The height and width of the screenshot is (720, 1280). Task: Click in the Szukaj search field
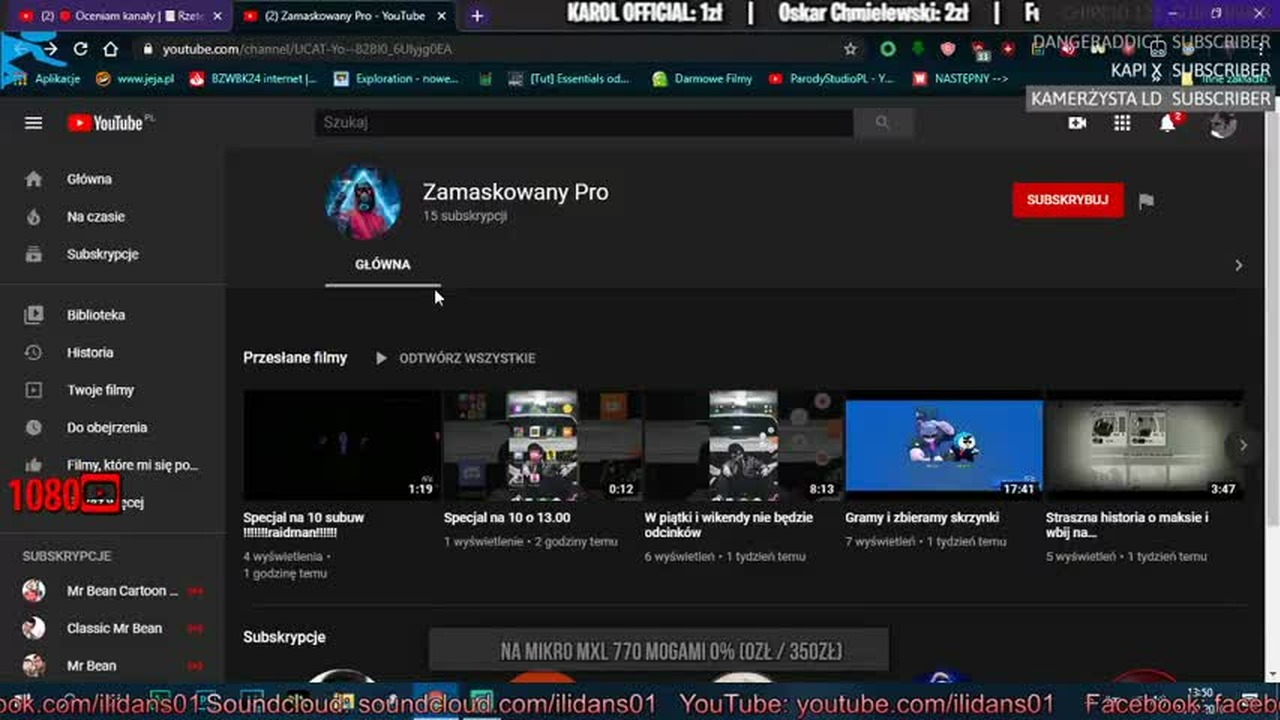(x=584, y=122)
